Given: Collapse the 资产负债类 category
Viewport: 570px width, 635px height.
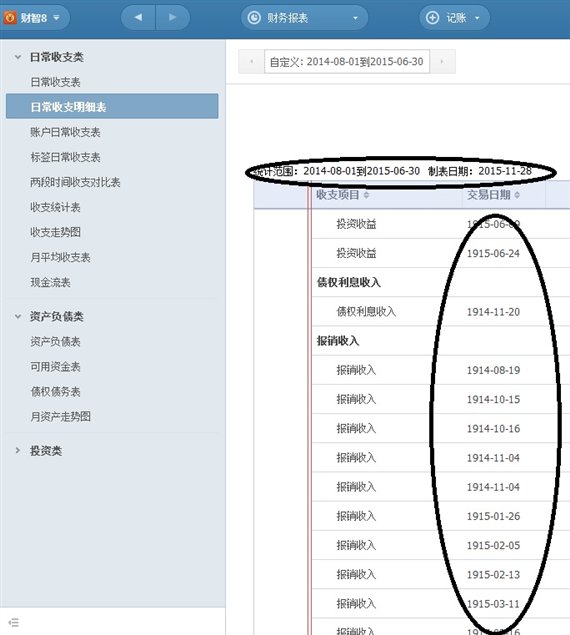Looking at the screenshot, I should tap(18, 316).
